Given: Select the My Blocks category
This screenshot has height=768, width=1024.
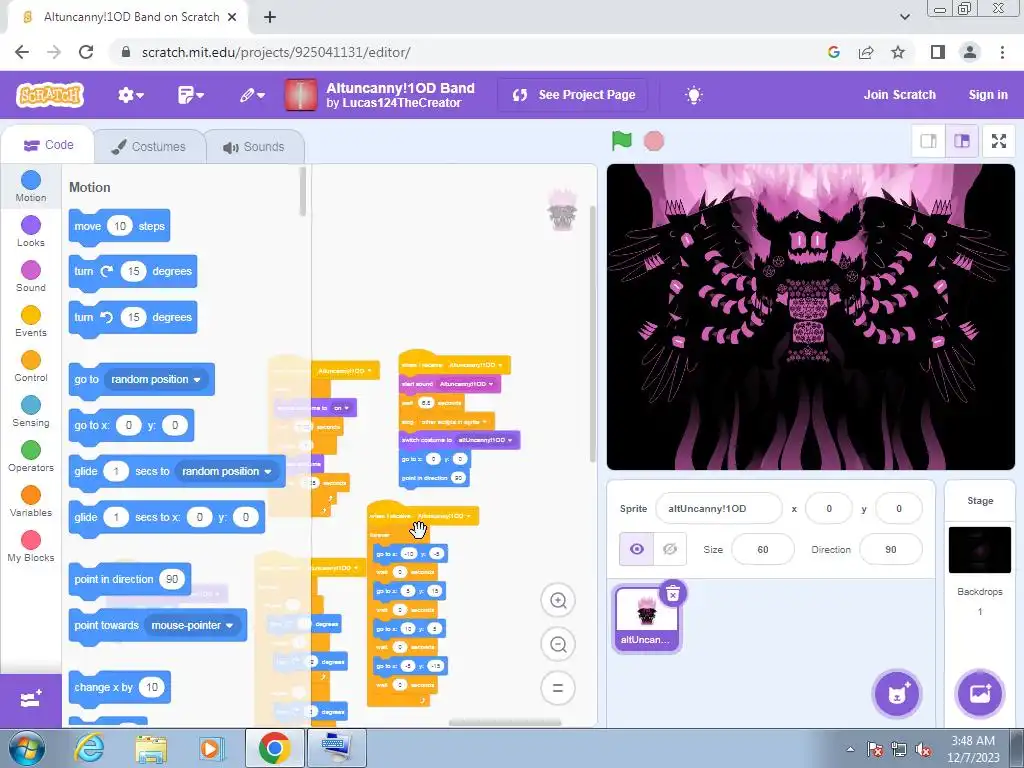Looking at the screenshot, I should click(31, 547).
